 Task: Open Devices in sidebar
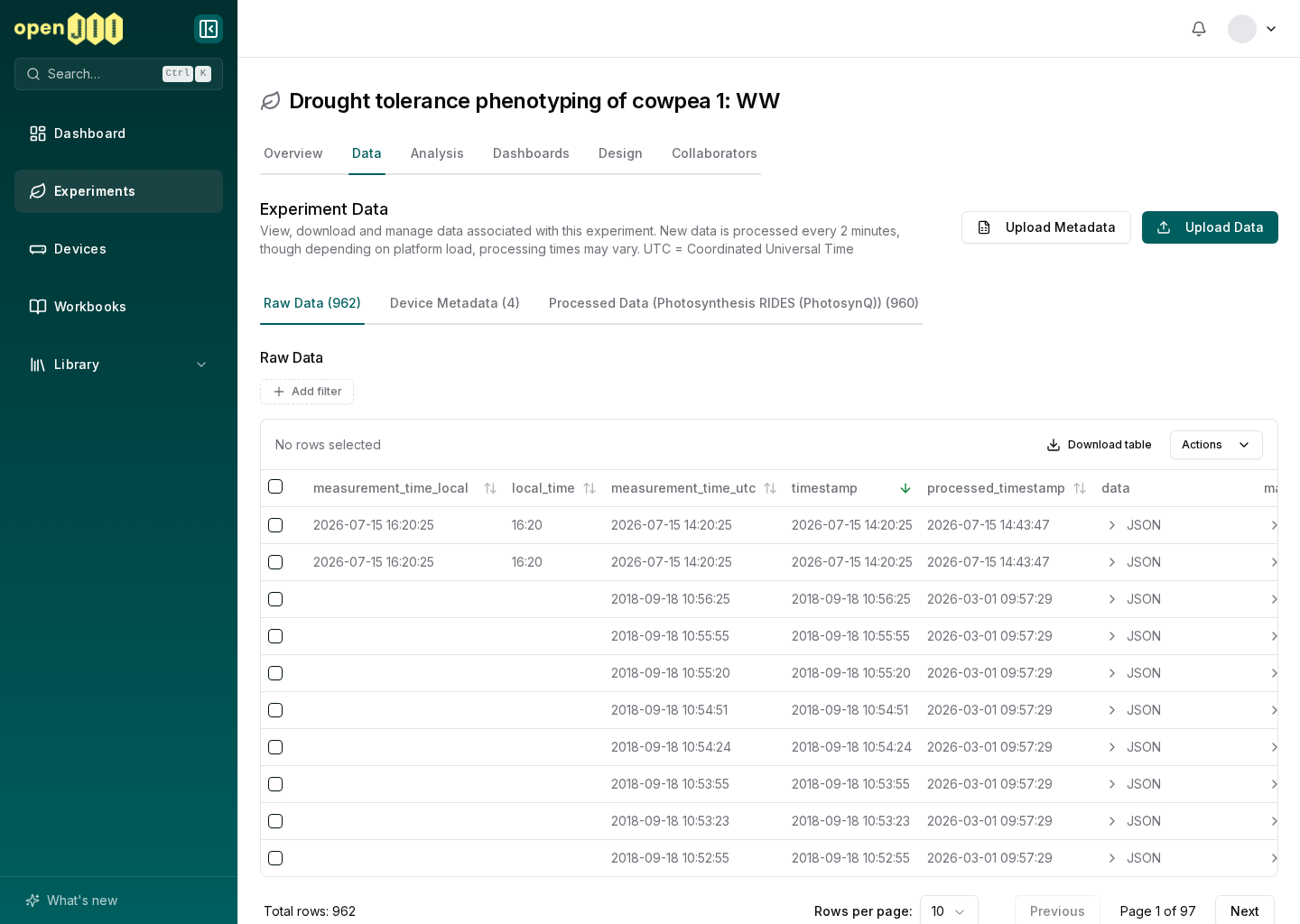pos(118,249)
